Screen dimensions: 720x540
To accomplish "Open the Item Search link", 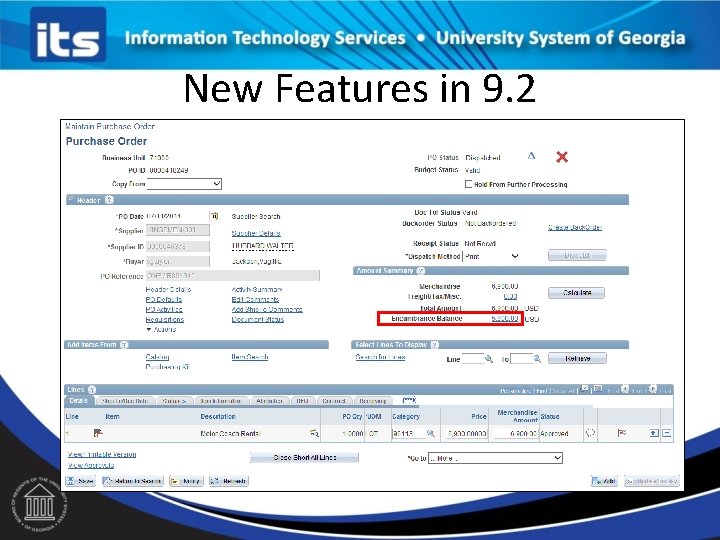I will click(250, 357).
